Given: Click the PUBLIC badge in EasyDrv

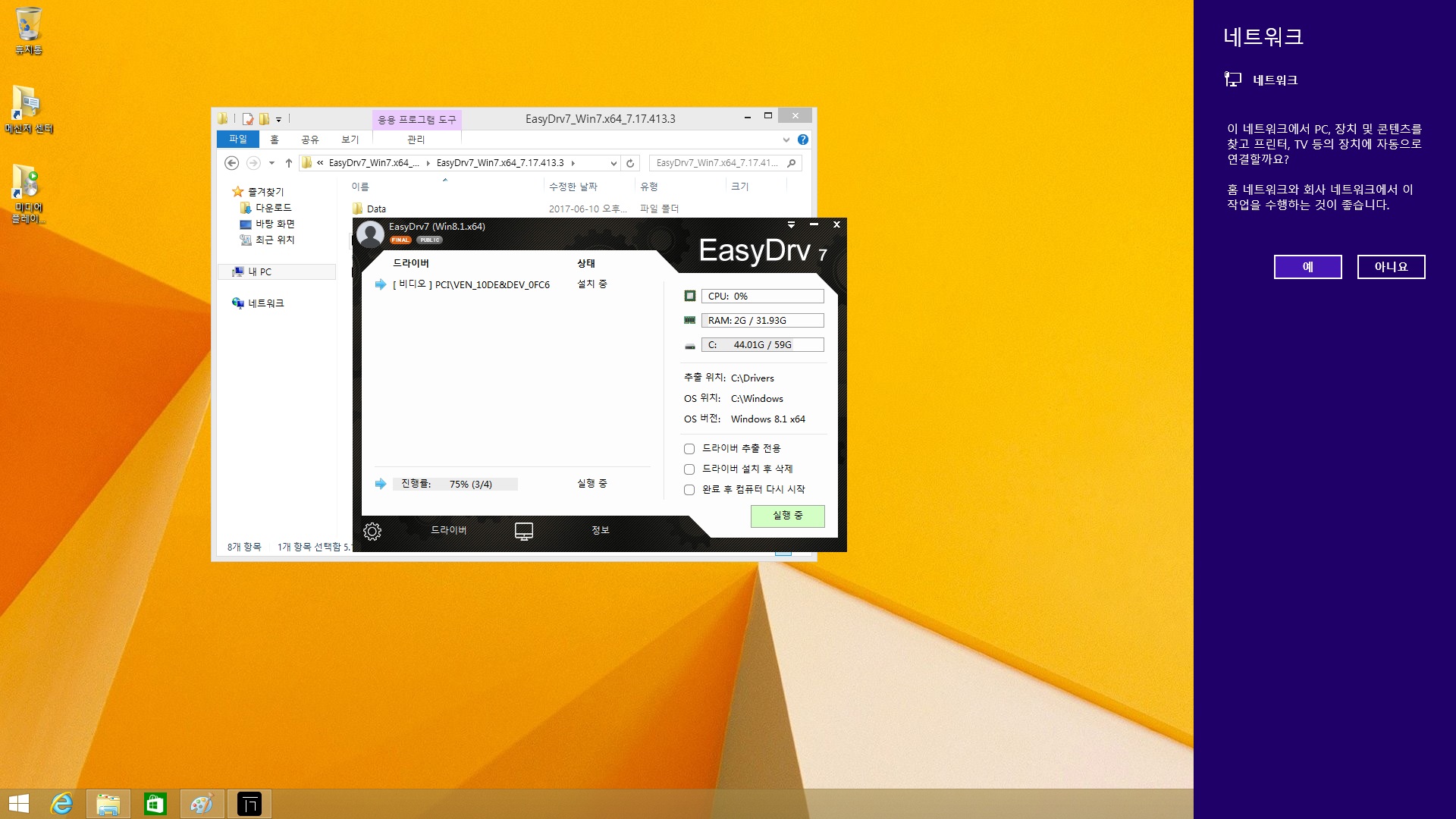Looking at the screenshot, I should pyautogui.click(x=430, y=240).
